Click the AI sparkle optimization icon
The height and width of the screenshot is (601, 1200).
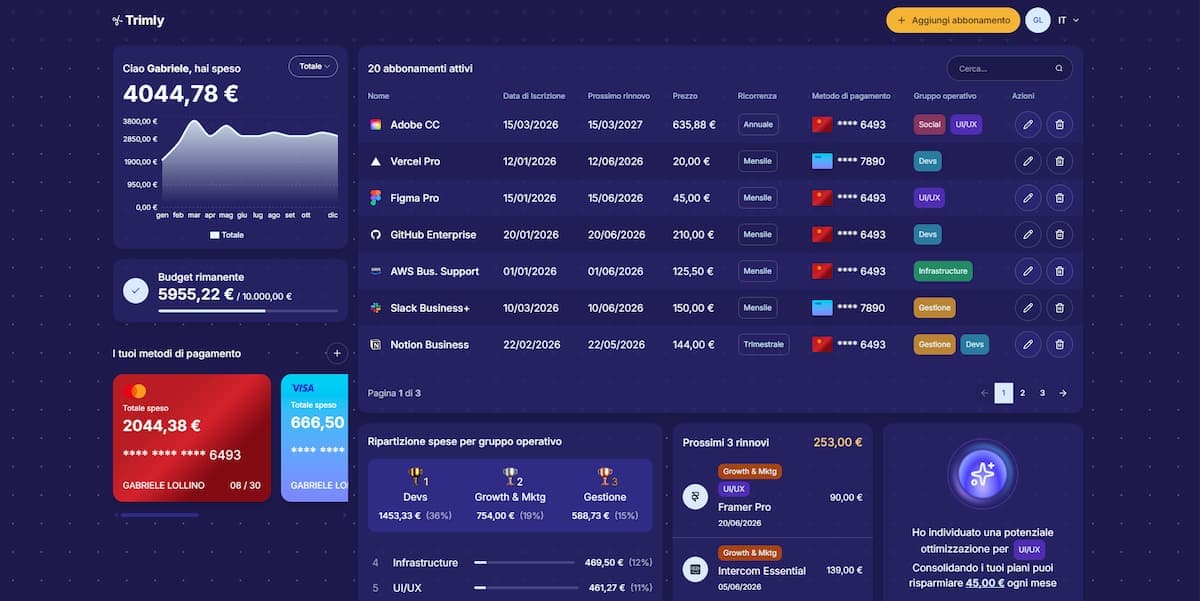(982, 474)
